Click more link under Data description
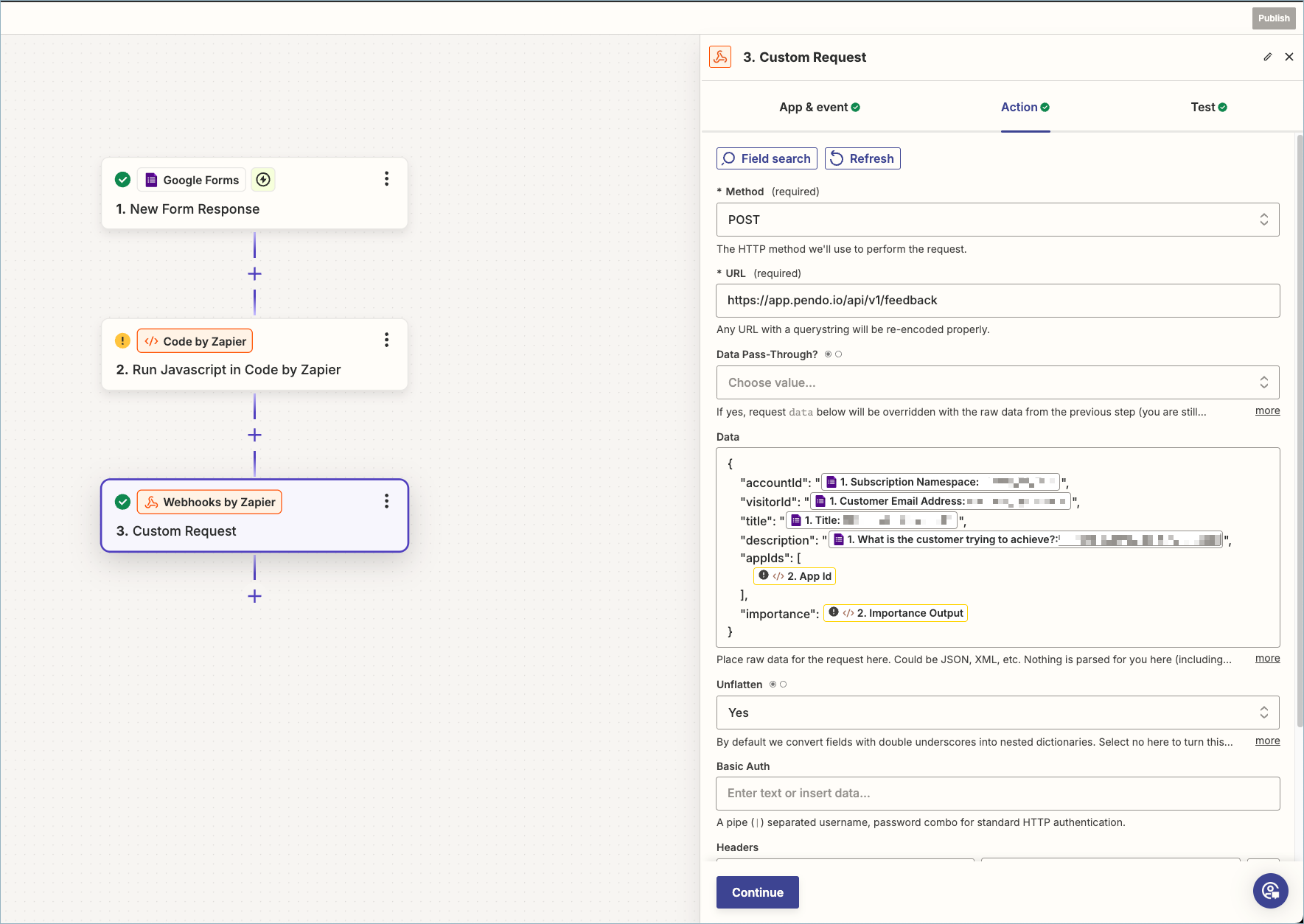This screenshot has width=1304, height=924. pyautogui.click(x=1268, y=658)
